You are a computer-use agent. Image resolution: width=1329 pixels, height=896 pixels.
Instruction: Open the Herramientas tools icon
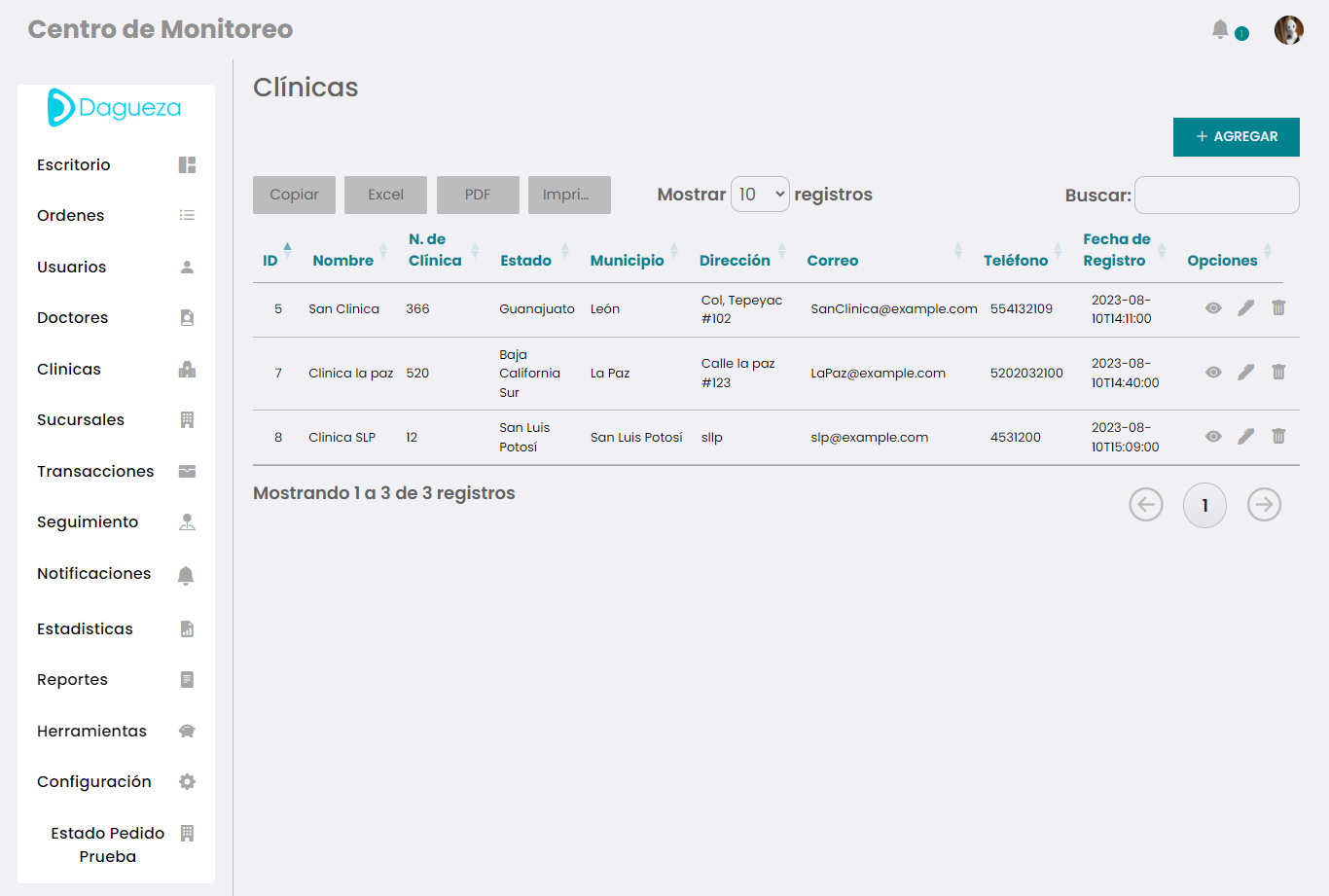tap(186, 731)
